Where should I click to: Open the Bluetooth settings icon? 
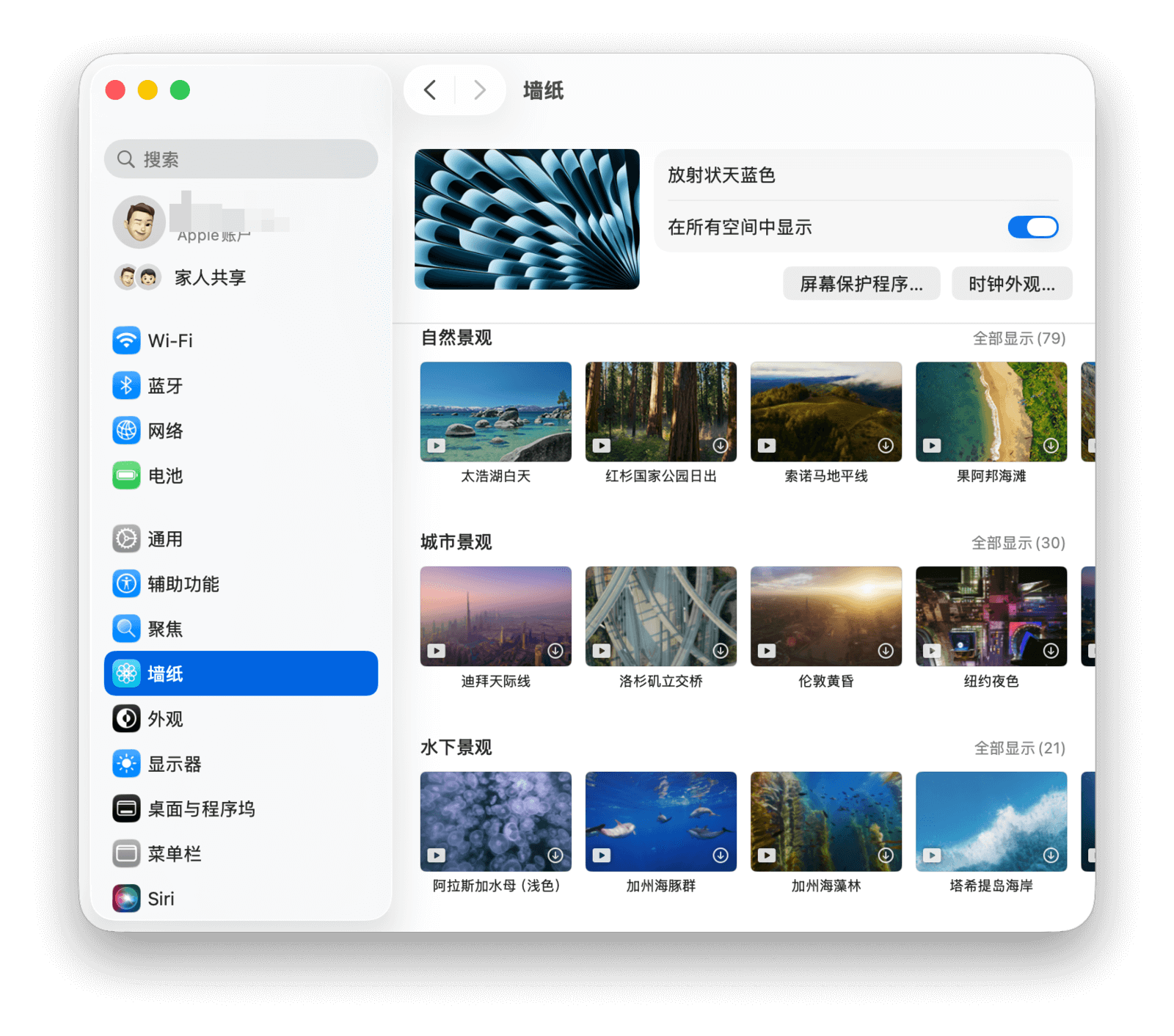click(126, 386)
